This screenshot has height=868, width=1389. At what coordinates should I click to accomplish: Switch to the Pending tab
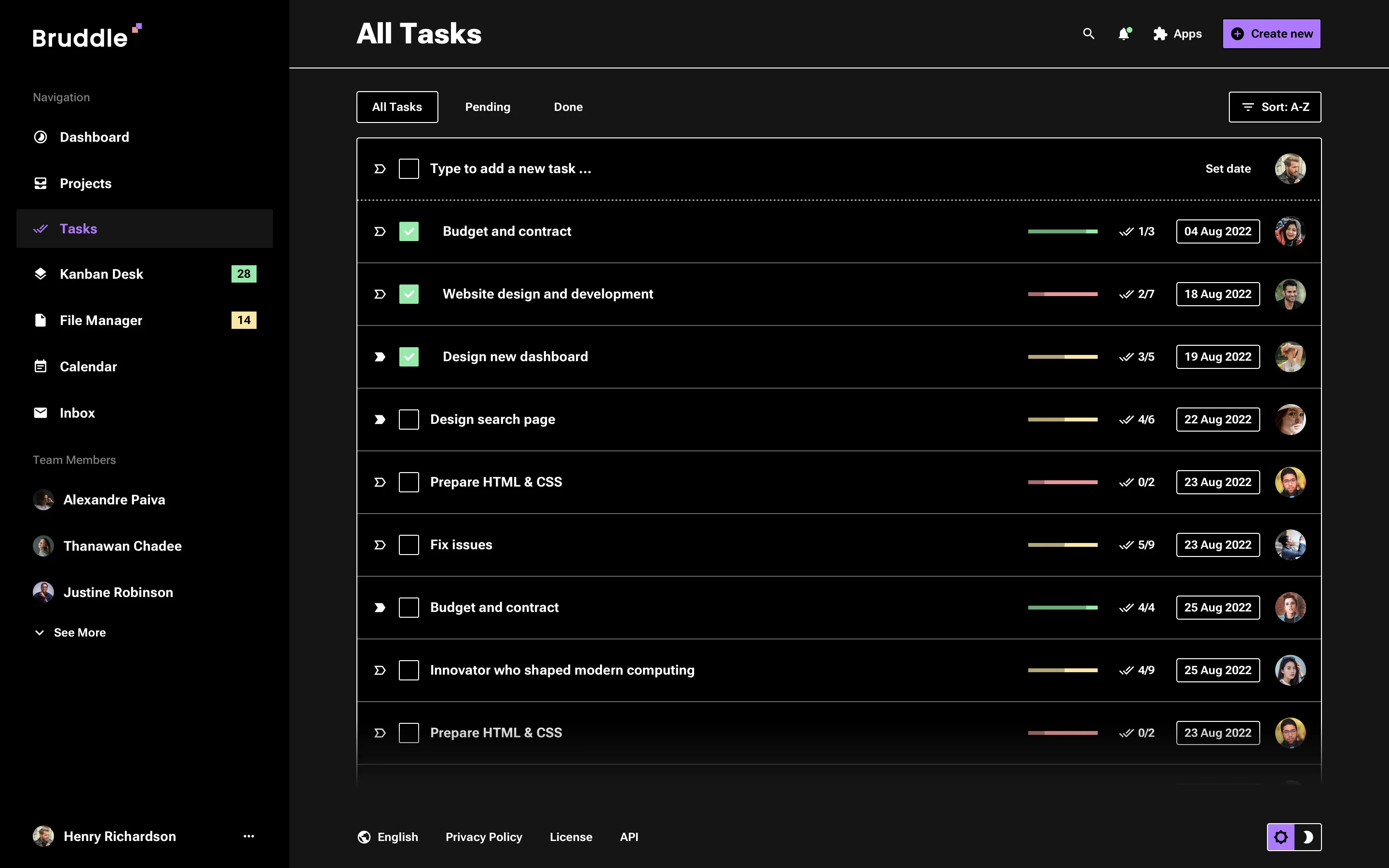[x=487, y=107]
